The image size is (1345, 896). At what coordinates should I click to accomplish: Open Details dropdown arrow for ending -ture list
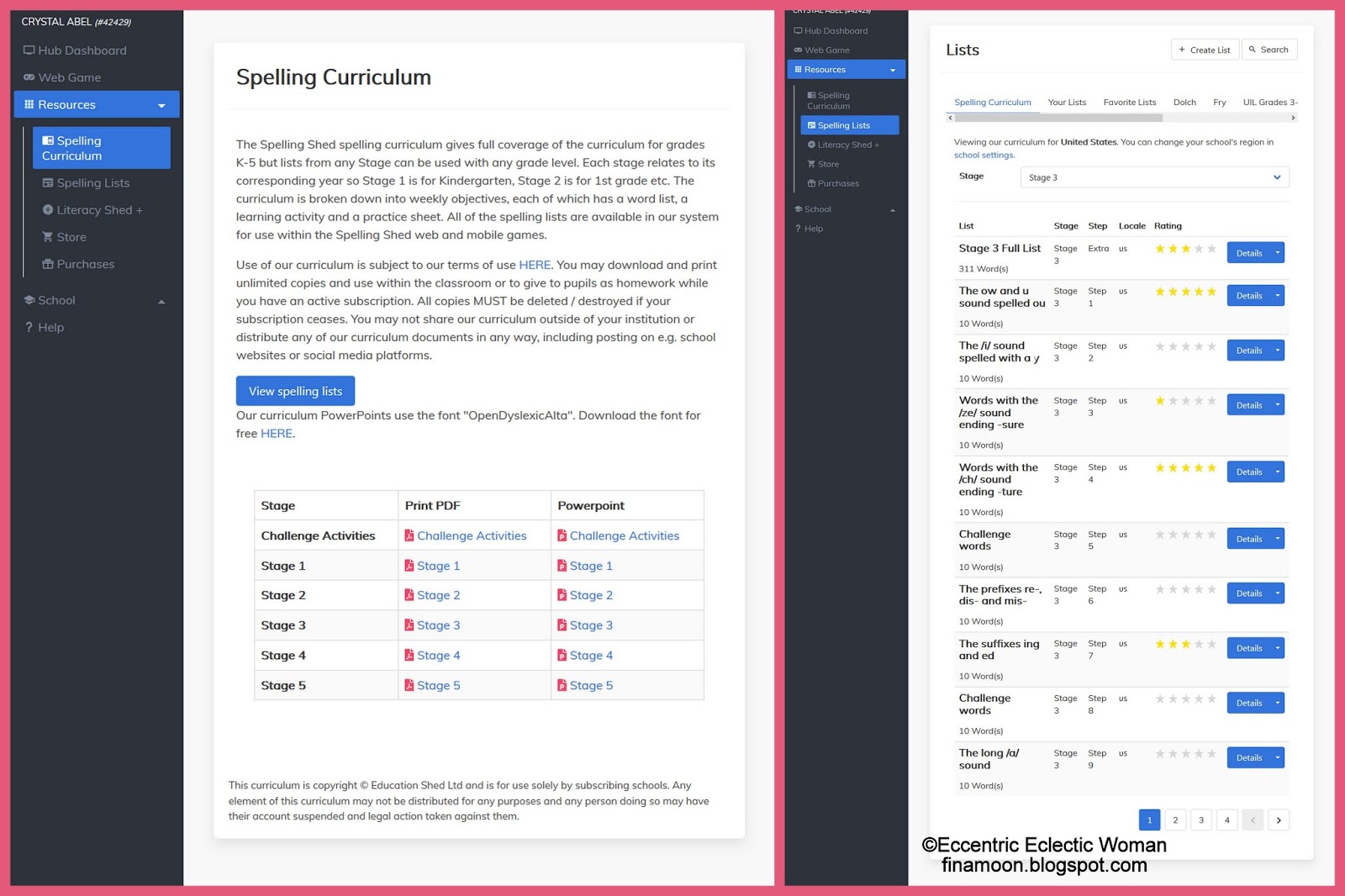pyautogui.click(x=1278, y=472)
